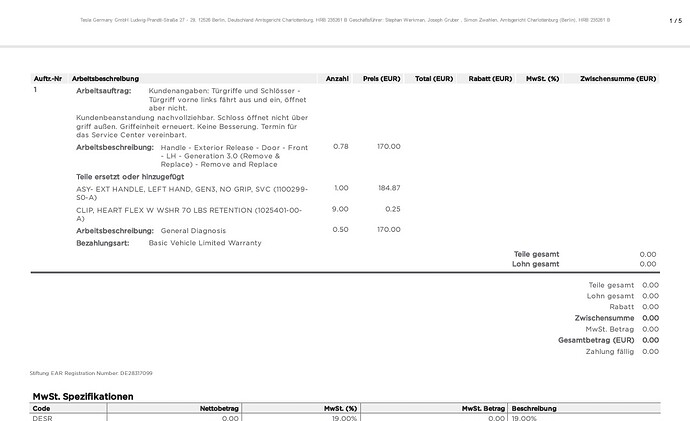This screenshot has width=690, height=421.
Task: Click the 0.00 value beside summary Rabatt
Action: [650, 307]
